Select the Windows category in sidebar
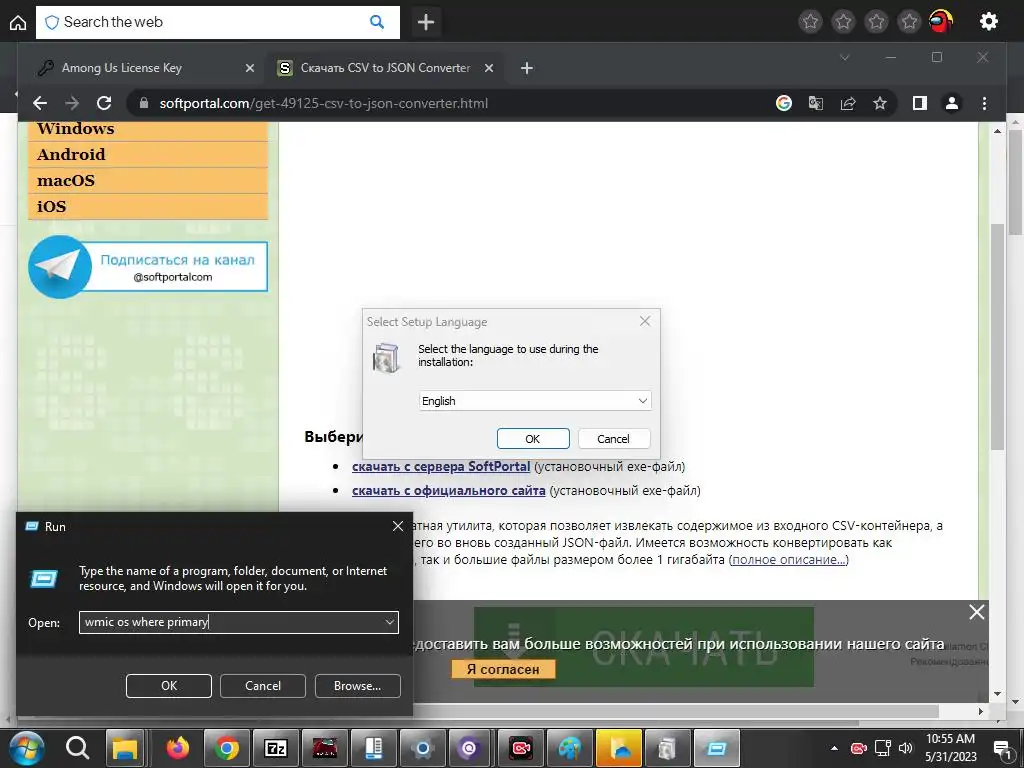This screenshot has width=1024, height=768. point(148,129)
